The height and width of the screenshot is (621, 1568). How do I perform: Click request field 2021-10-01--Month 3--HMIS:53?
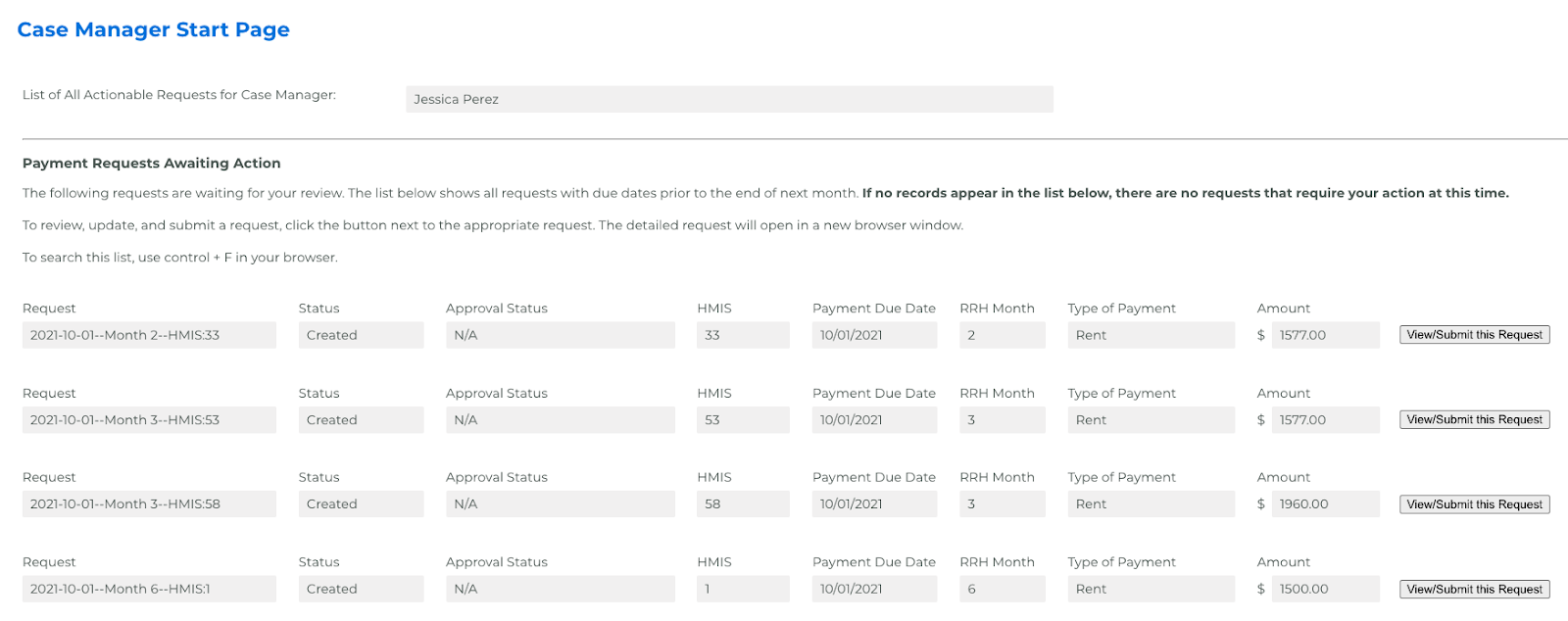(x=149, y=419)
